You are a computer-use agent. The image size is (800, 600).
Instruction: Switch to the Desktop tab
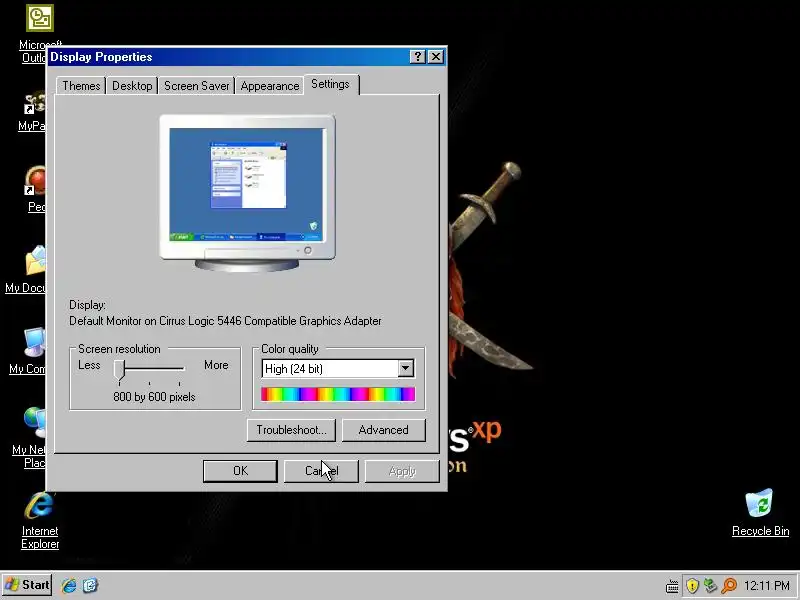click(132, 86)
